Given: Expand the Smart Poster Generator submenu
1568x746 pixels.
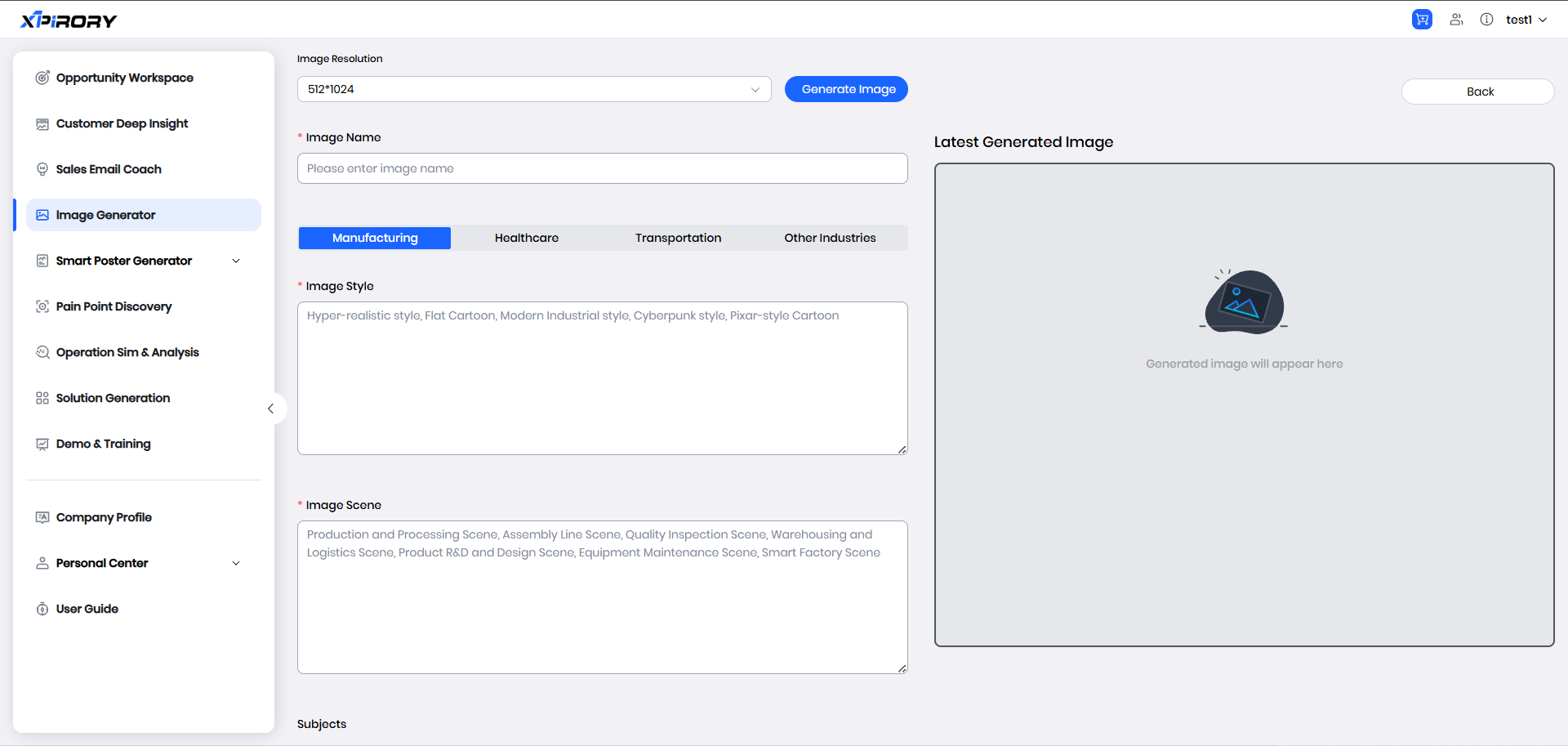Looking at the screenshot, I should tap(236, 261).
